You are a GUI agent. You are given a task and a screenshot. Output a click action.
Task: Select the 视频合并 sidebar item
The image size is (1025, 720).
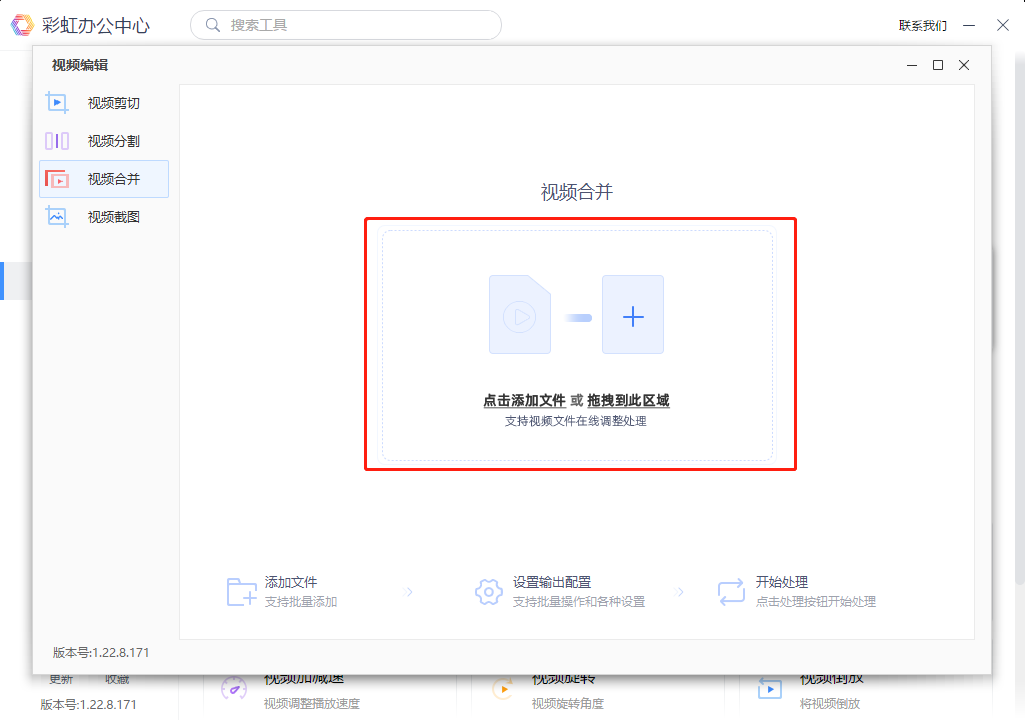[x=104, y=179]
